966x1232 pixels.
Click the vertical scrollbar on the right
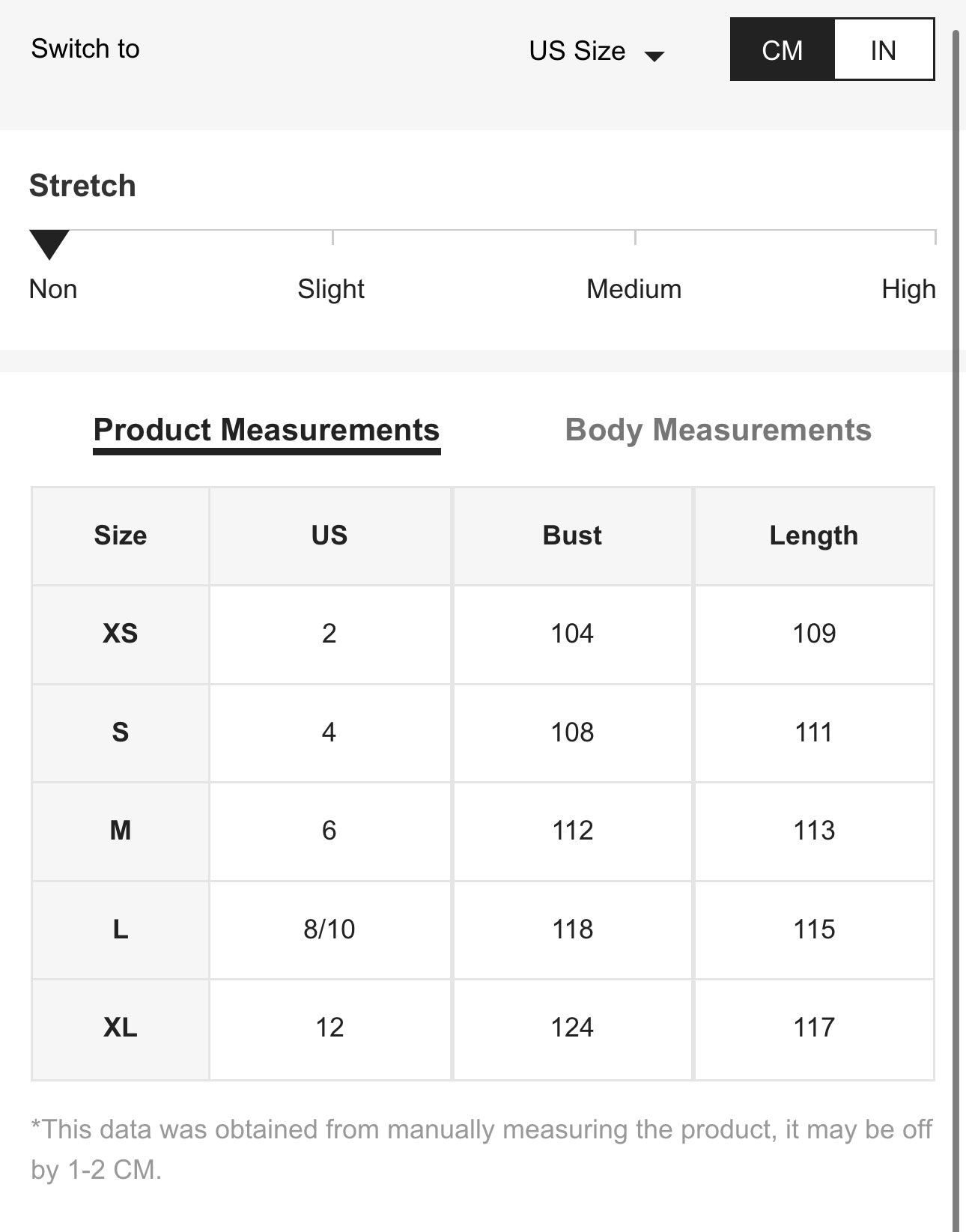click(x=956, y=599)
